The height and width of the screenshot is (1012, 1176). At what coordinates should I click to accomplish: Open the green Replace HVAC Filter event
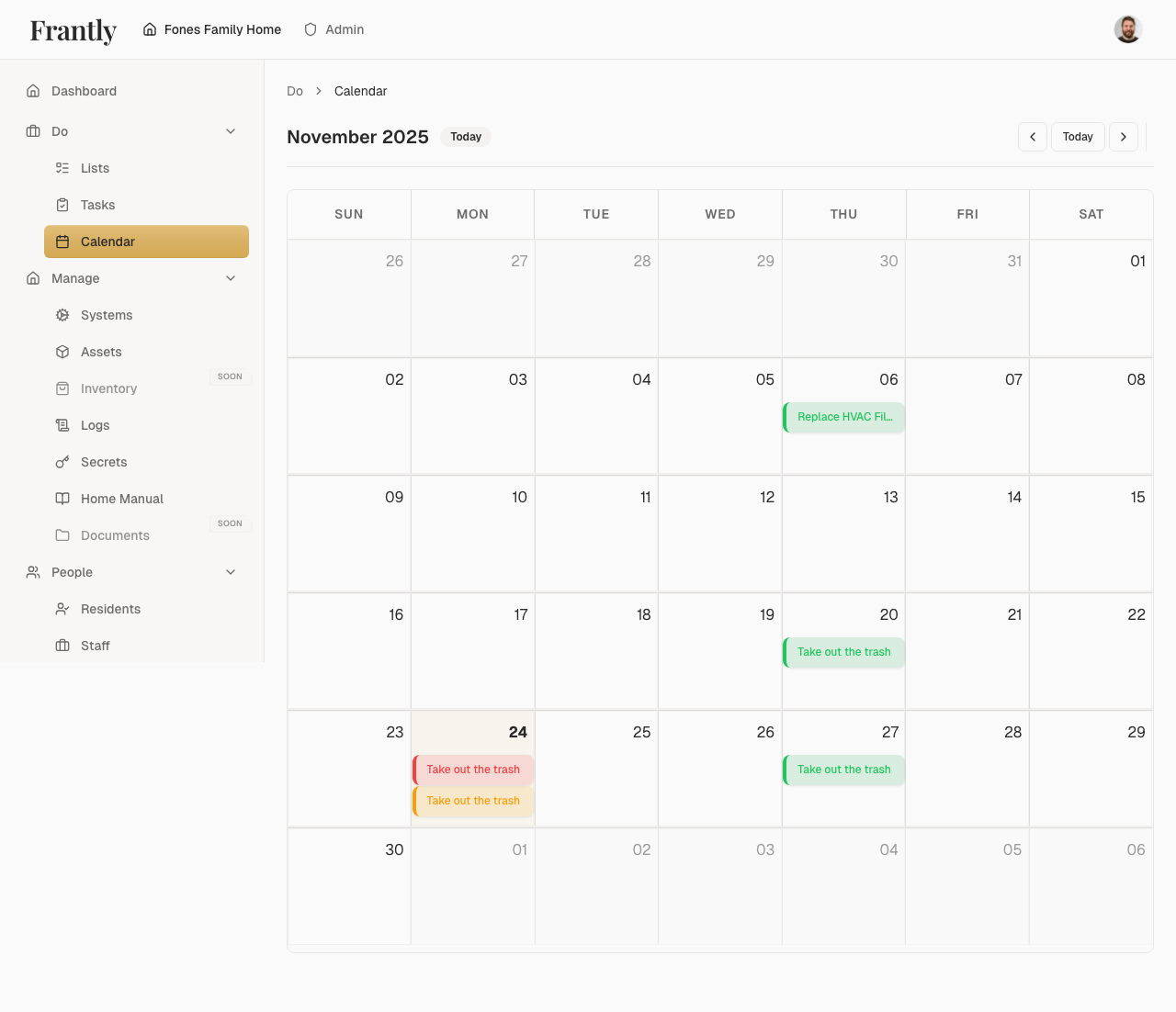click(x=843, y=417)
